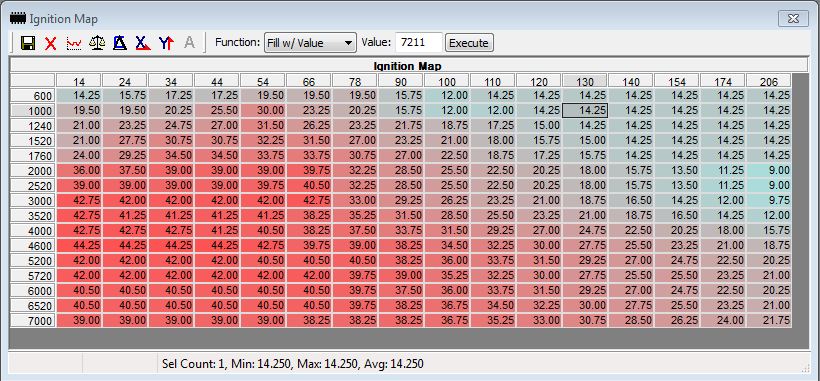Image resolution: width=820 pixels, height=381 pixels.
Task: Click the blue triangle icon beside the scales
Action: click(120, 43)
